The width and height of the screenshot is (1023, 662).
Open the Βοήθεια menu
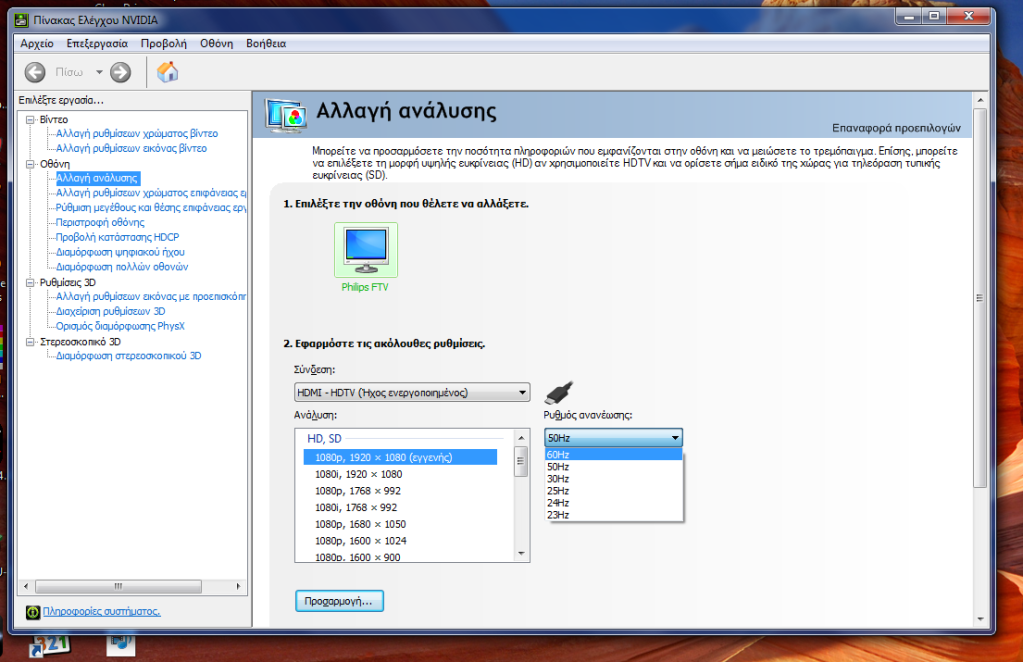pyautogui.click(x=266, y=44)
